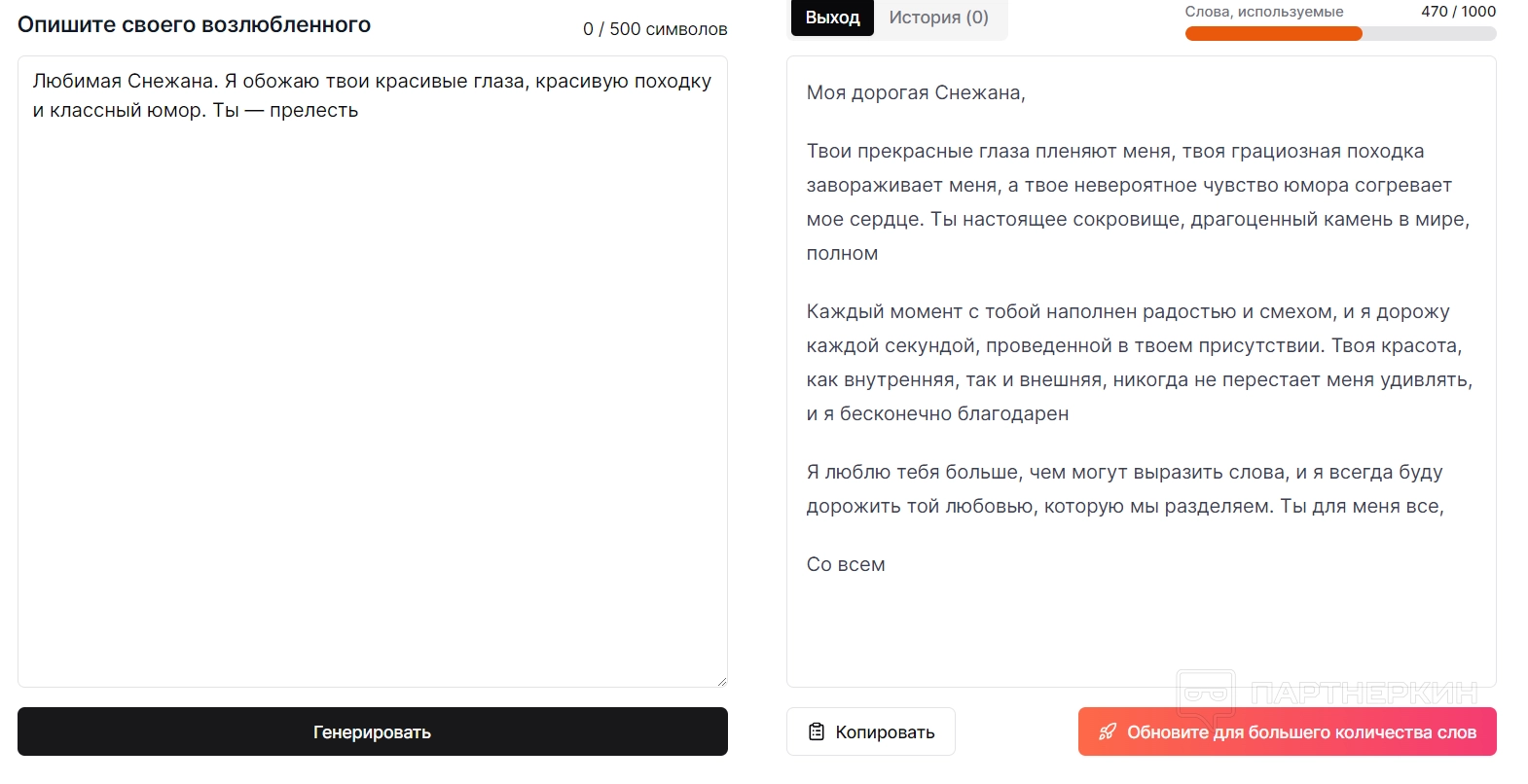Click the Копировать button label
The width and height of the screenshot is (1528, 784).
coord(885,732)
